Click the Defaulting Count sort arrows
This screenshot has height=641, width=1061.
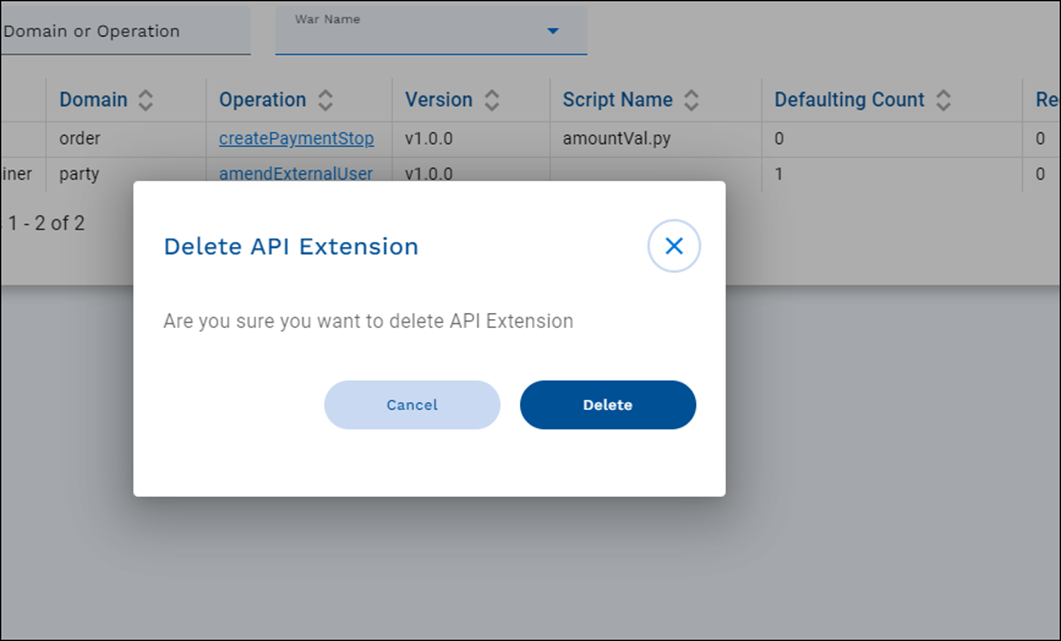point(943,100)
